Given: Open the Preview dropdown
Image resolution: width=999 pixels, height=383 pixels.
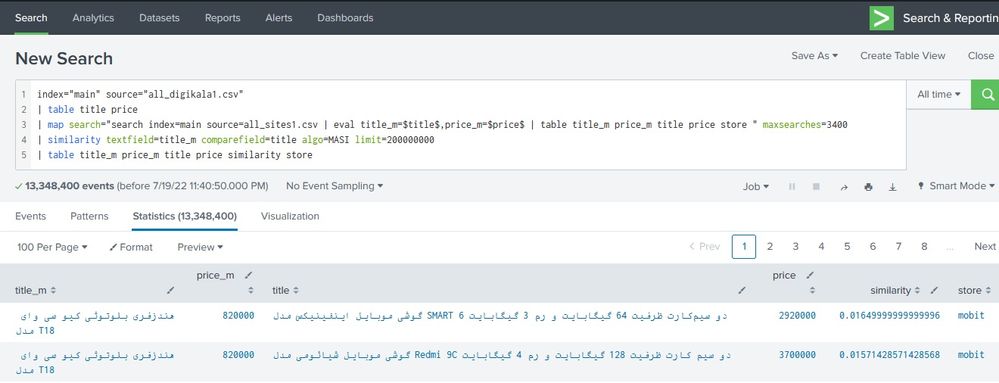Looking at the screenshot, I should [x=200, y=247].
